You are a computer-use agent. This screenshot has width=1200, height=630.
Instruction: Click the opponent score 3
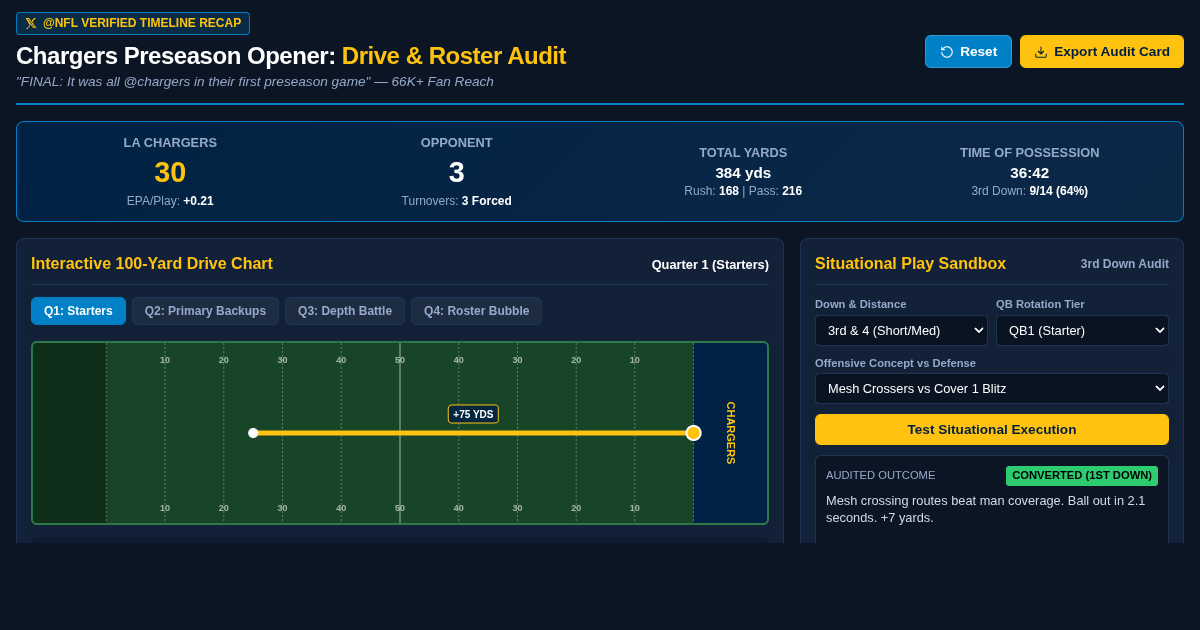tap(457, 172)
